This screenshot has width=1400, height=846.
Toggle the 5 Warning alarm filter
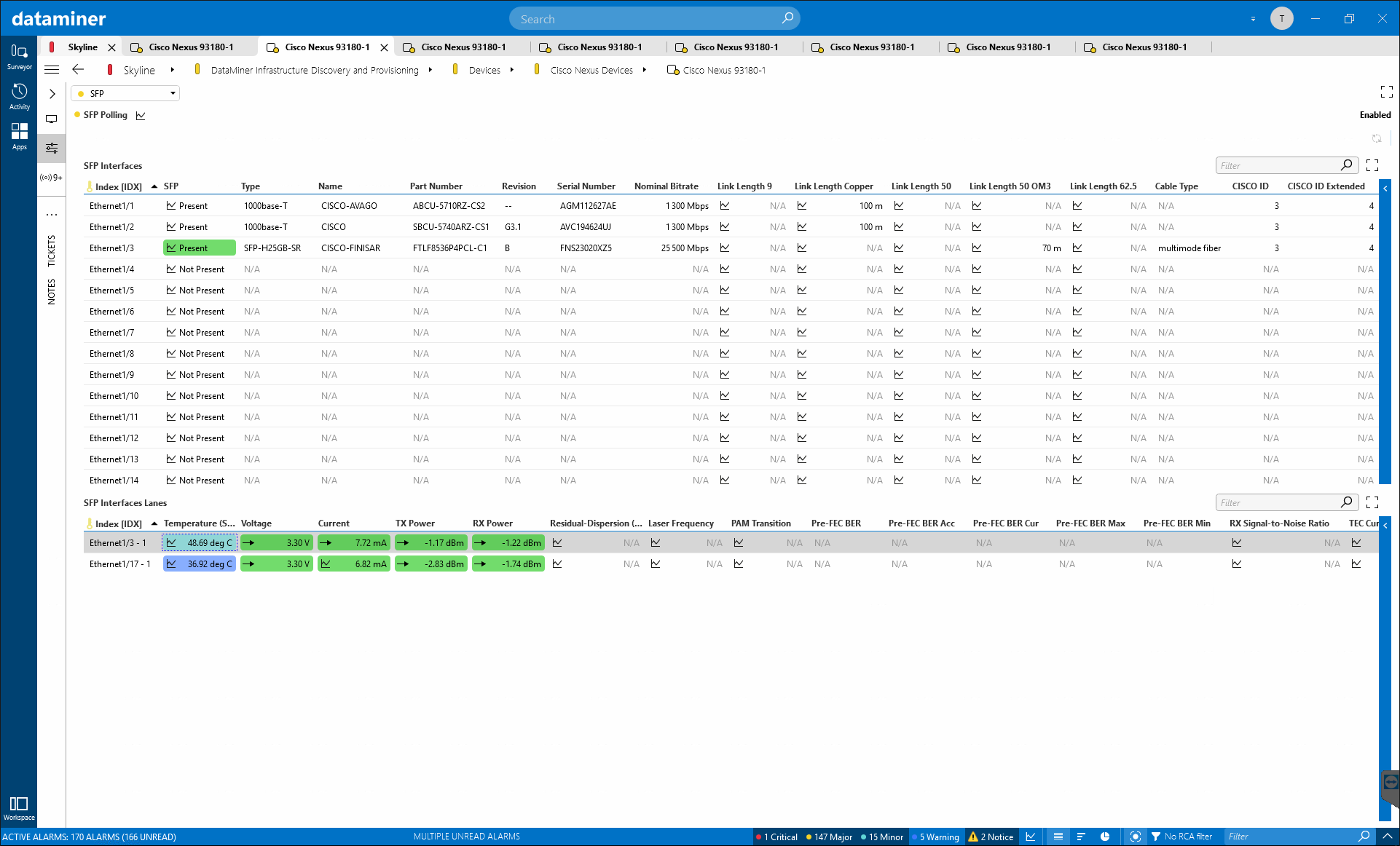[x=936, y=837]
